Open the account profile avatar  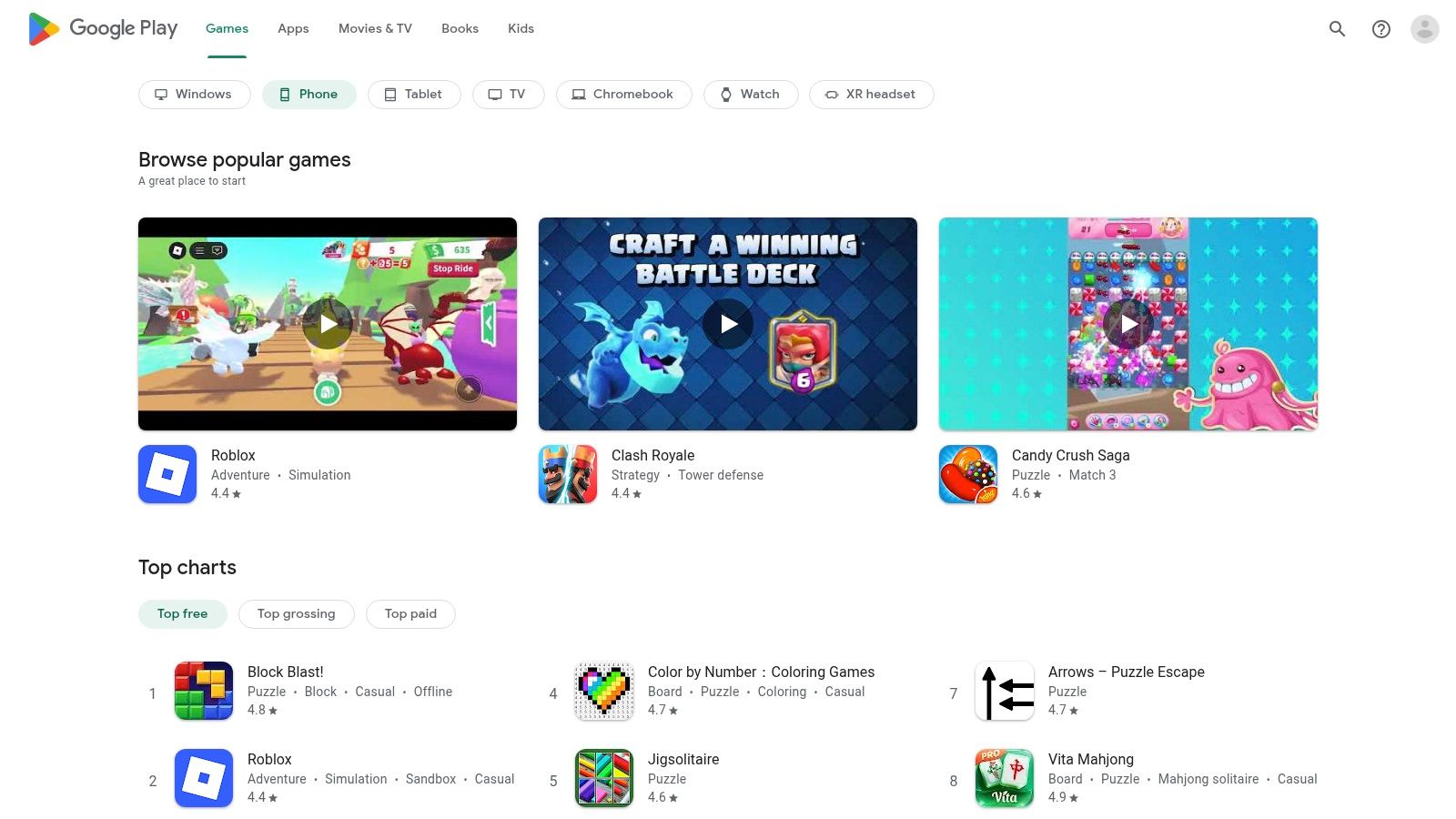point(1423,28)
